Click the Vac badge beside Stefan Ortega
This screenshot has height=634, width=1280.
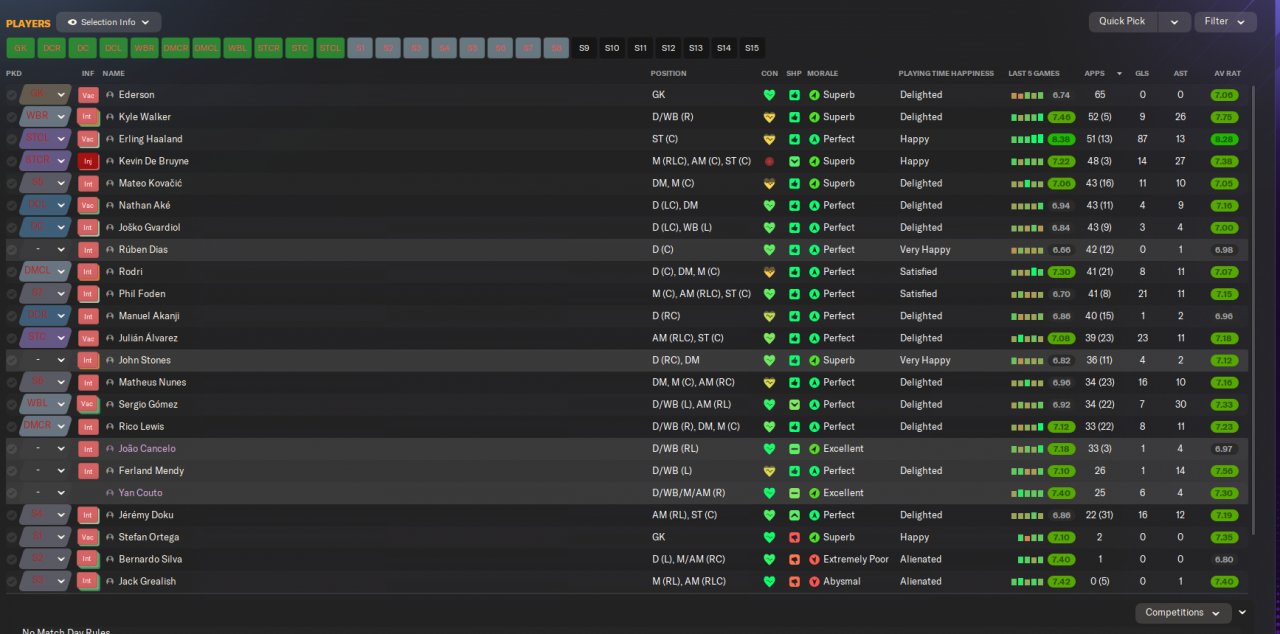point(88,537)
